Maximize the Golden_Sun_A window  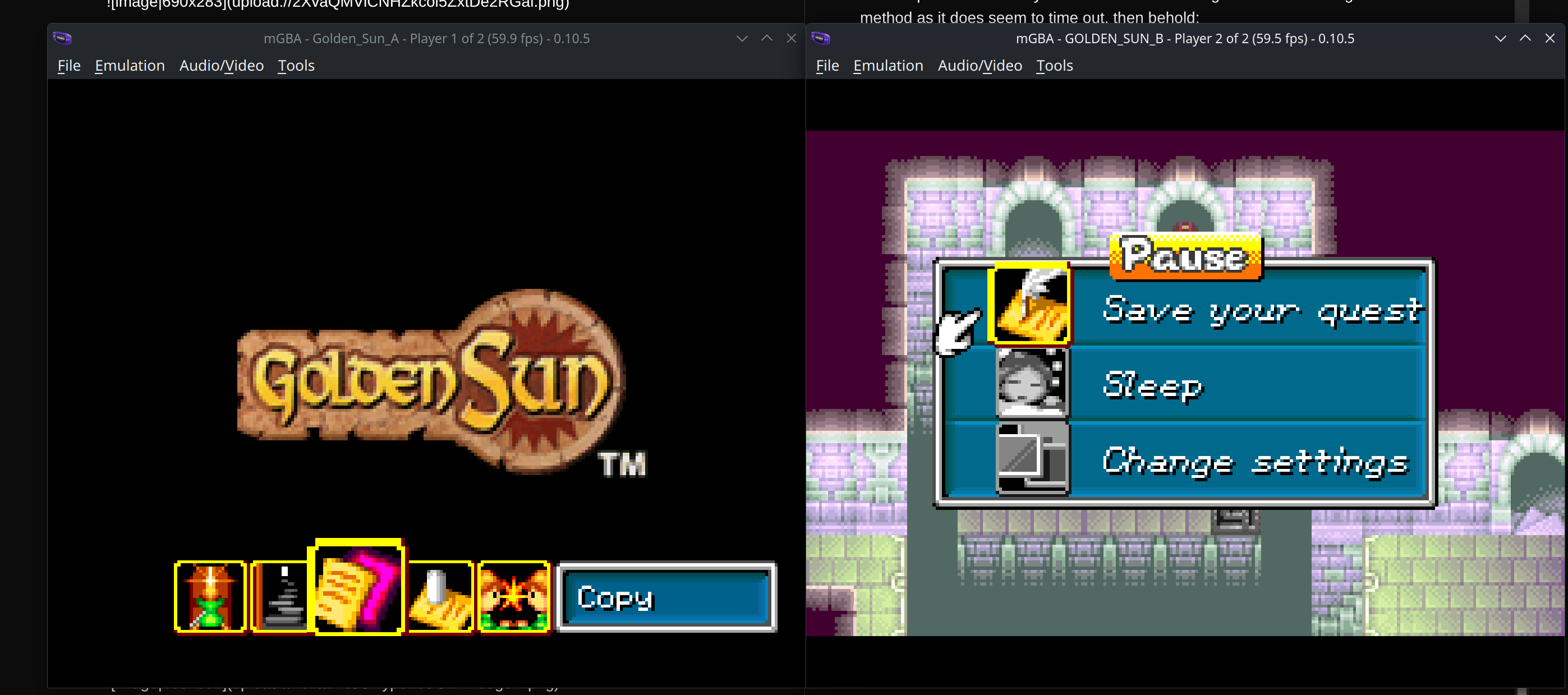[766, 38]
